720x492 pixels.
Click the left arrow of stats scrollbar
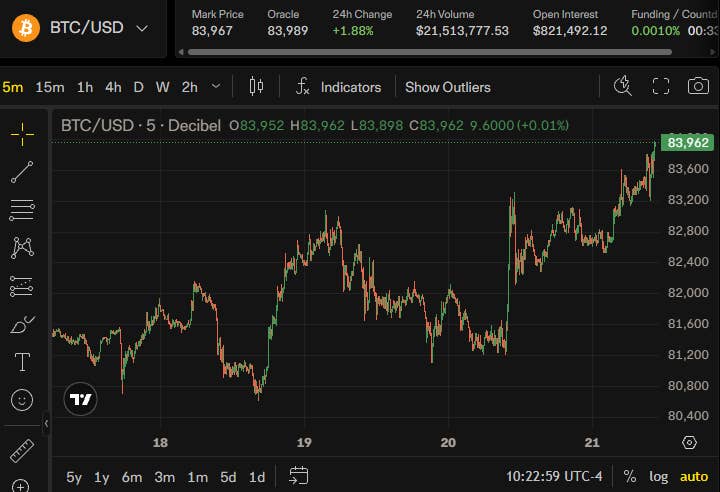tap(181, 52)
